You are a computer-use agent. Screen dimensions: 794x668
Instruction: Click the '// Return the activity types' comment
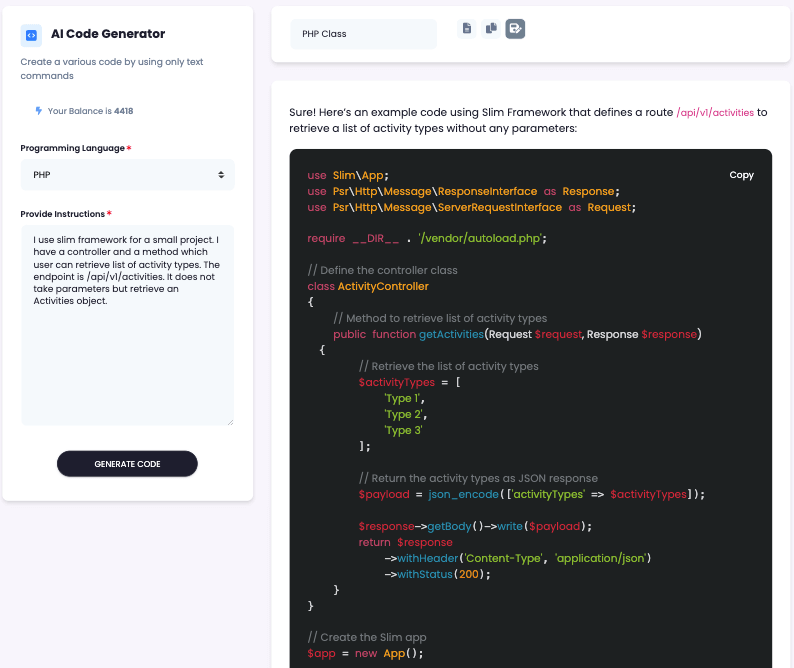pyautogui.click(x=478, y=478)
